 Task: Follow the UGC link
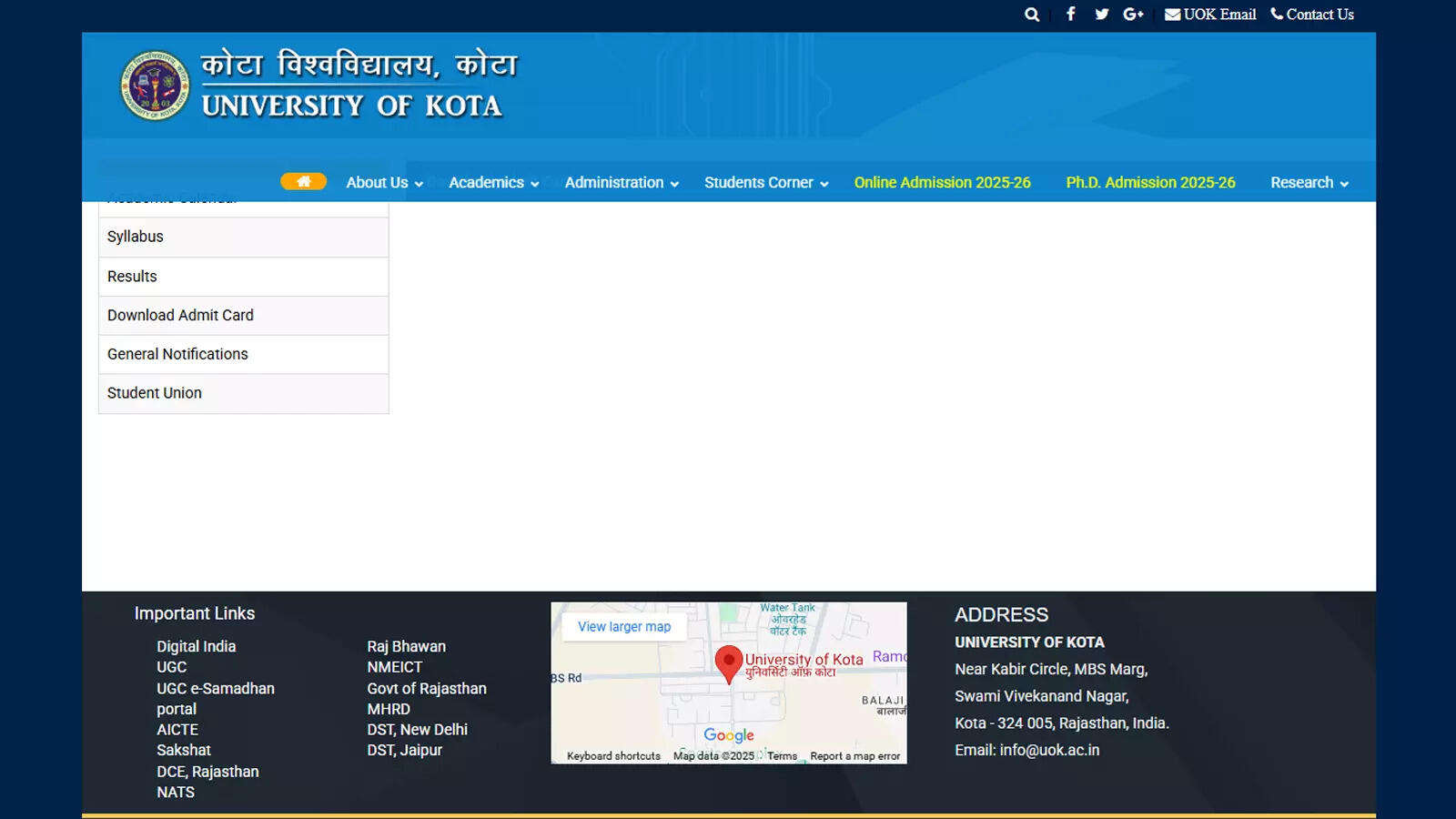[171, 667]
